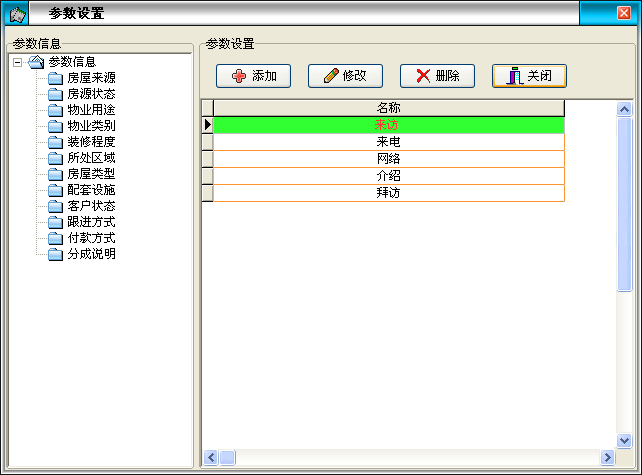Image resolution: width=642 pixels, height=475 pixels.
Task: Choose 物业类别 in the parameter tree
Action: pyautogui.click(x=90, y=126)
